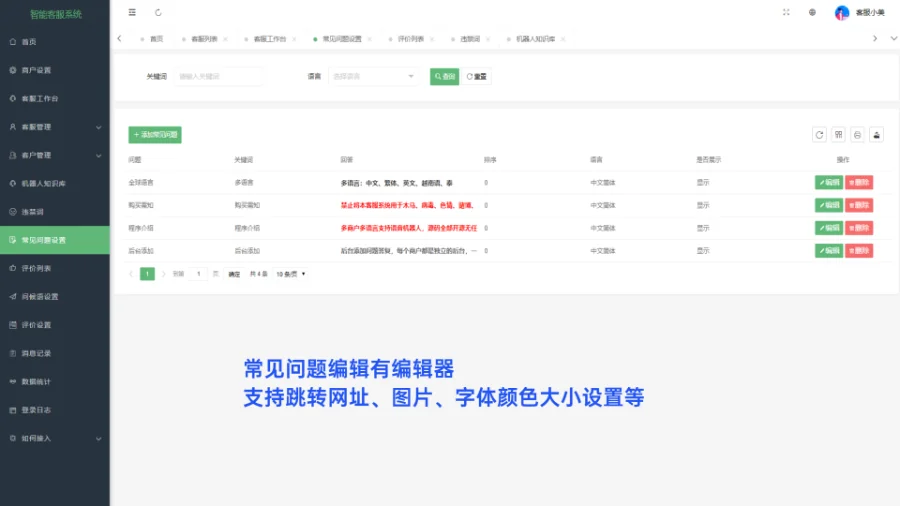Switch to the 评价列表 tab
The image size is (900, 506).
click(x=411, y=39)
